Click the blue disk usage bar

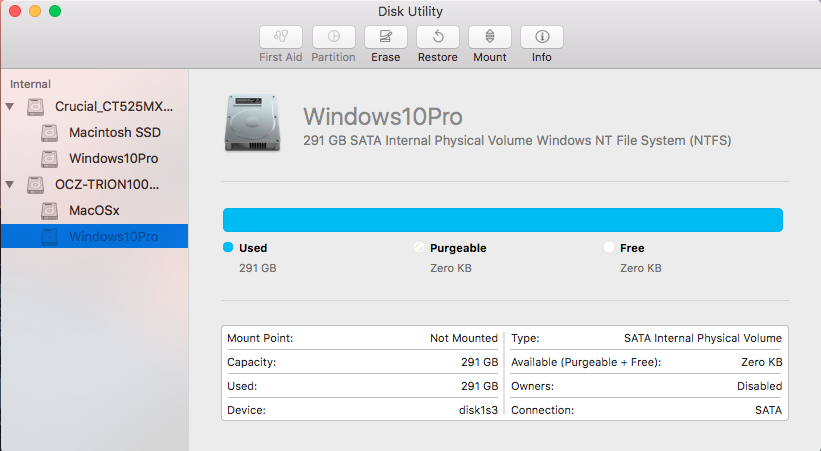coord(503,220)
